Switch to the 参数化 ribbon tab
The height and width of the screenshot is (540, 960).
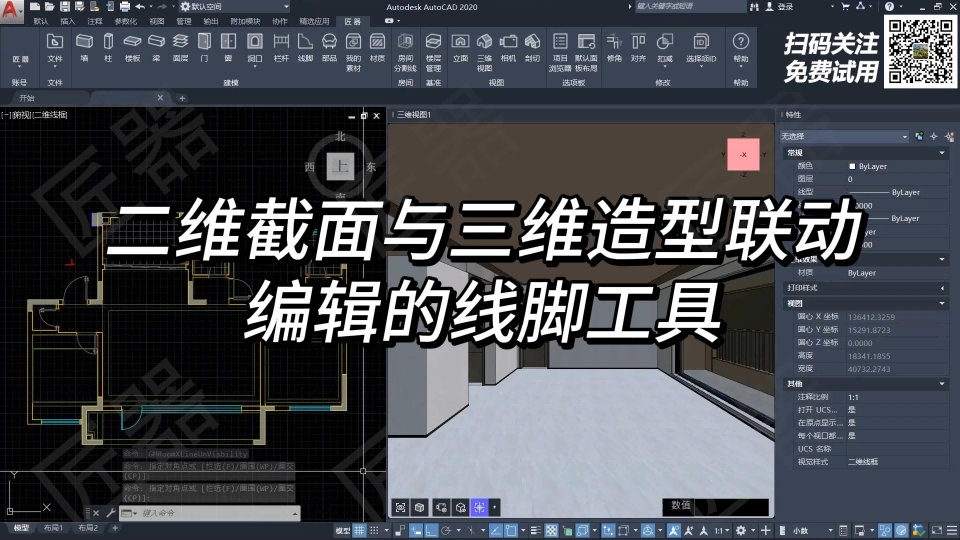click(126, 21)
